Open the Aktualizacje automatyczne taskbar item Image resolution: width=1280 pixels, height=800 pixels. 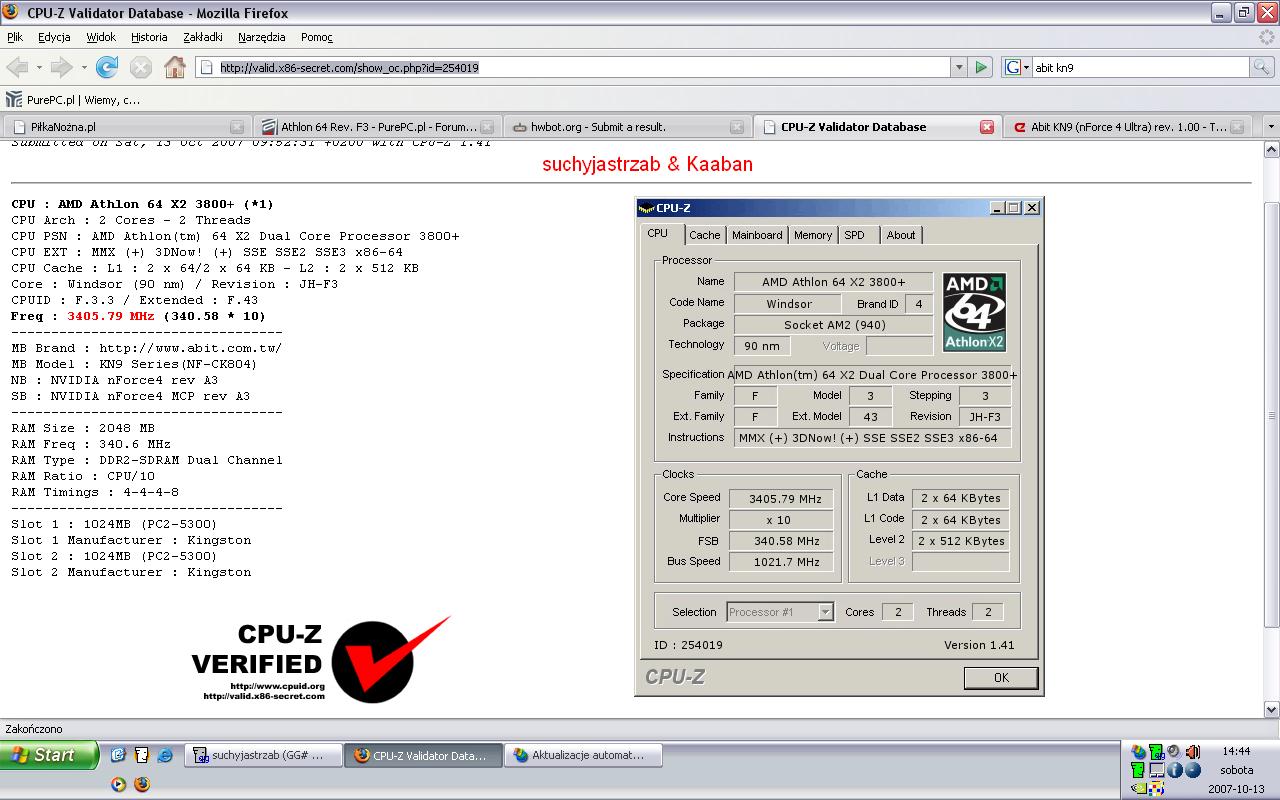584,756
